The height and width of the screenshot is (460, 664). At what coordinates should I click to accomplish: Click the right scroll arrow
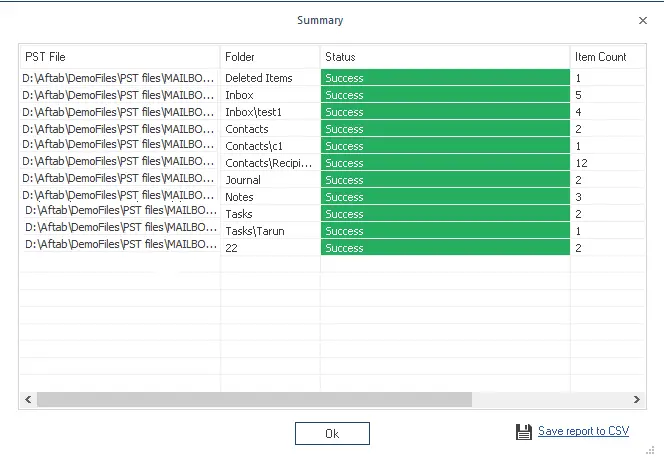click(636, 399)
